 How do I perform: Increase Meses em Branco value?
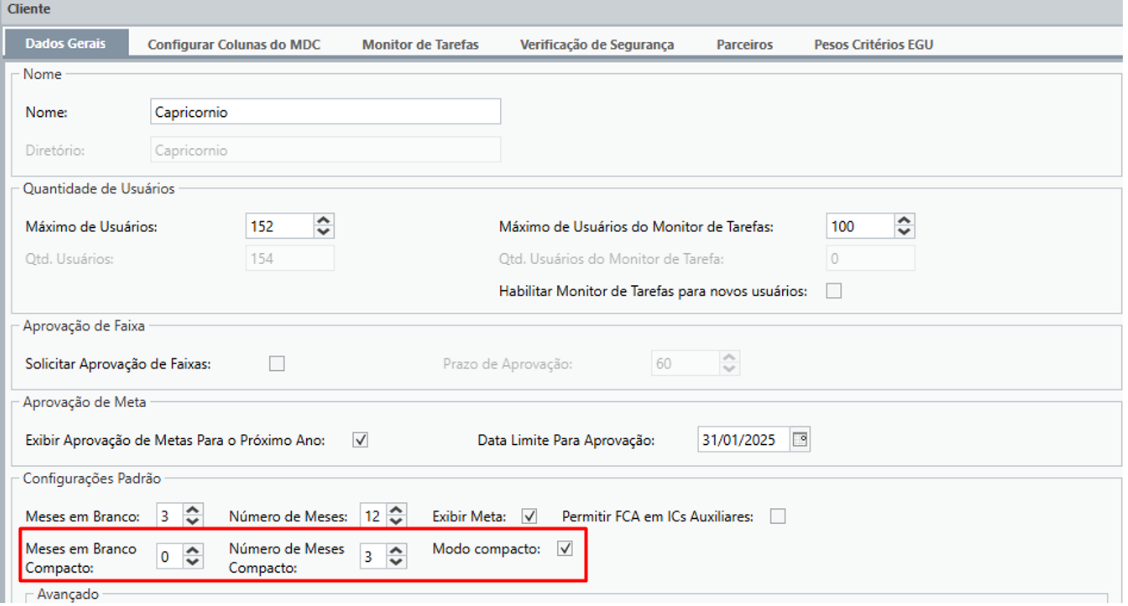point(194,511)
